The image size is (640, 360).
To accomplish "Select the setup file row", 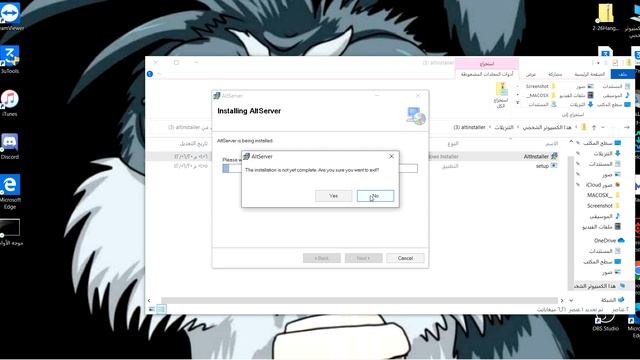I will point(352,166).
